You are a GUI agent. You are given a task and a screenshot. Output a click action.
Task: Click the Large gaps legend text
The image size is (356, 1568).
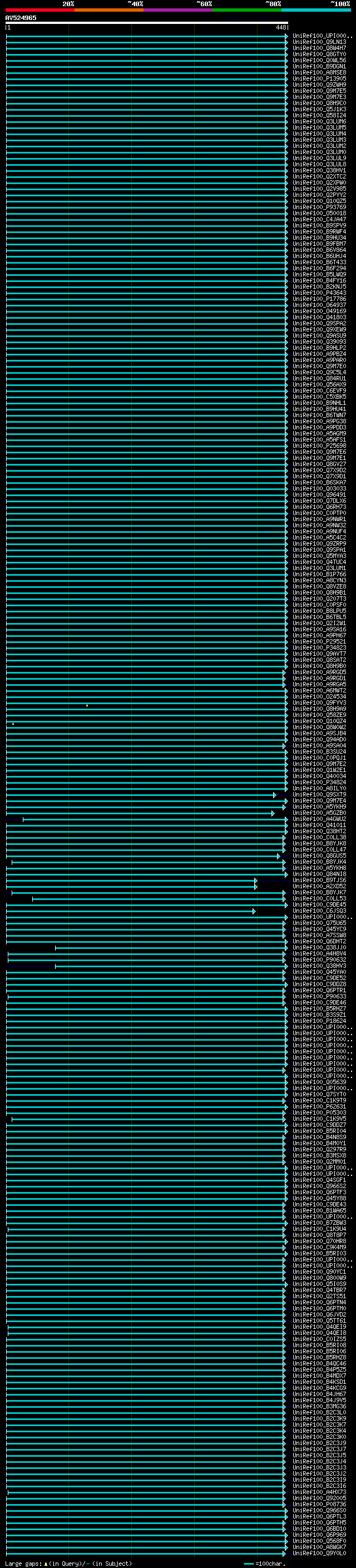pos(68,1564)
